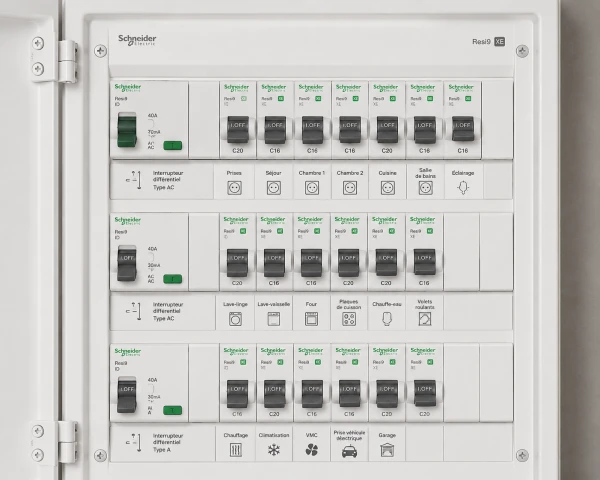Click the differential switch symbol in the top label row
The width and height of the screenshot is (600, 480).
134,180
